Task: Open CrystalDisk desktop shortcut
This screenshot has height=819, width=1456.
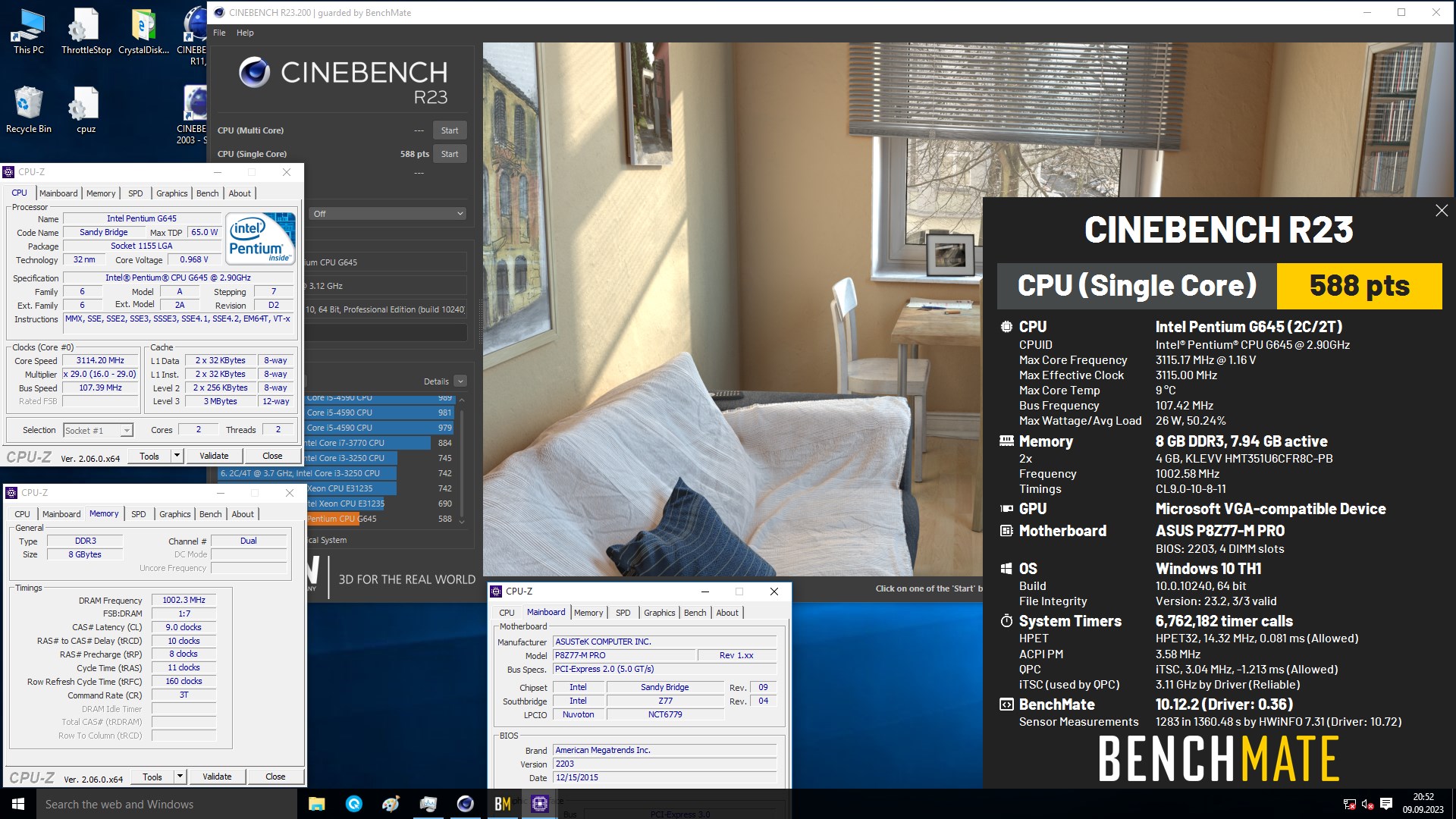Action: tap(143, 31)
